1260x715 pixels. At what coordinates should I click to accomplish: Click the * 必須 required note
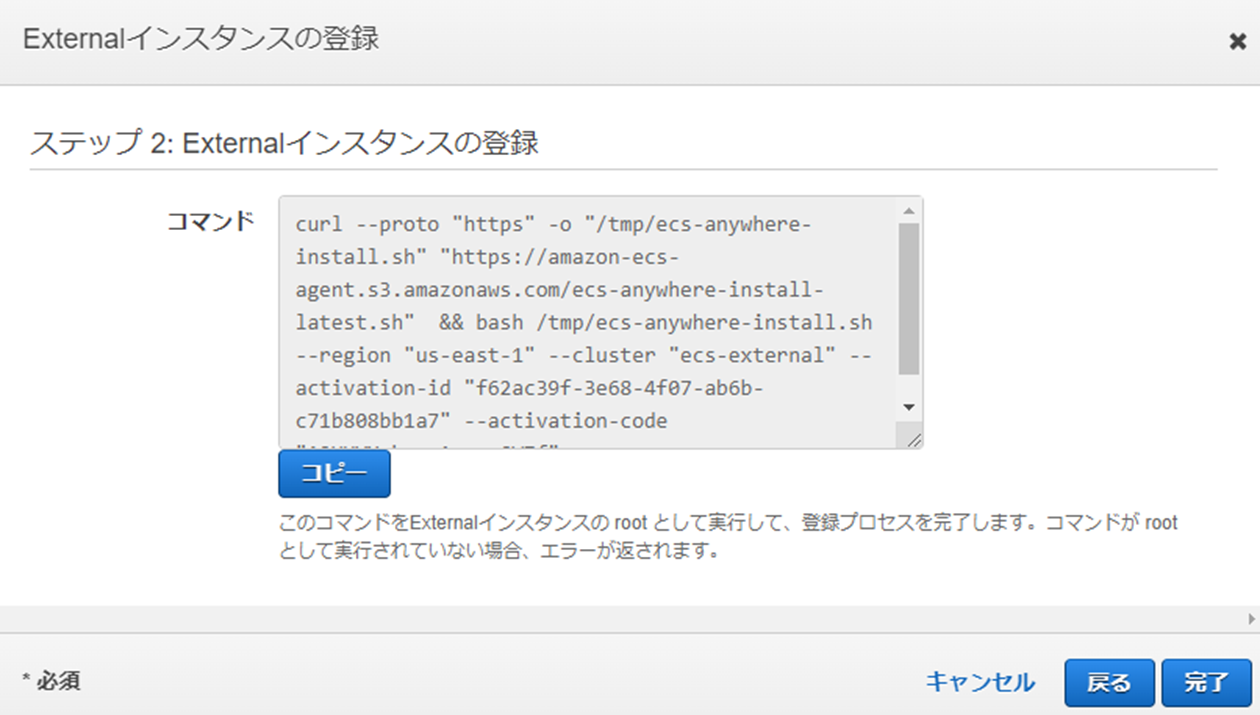pos(51,681)
